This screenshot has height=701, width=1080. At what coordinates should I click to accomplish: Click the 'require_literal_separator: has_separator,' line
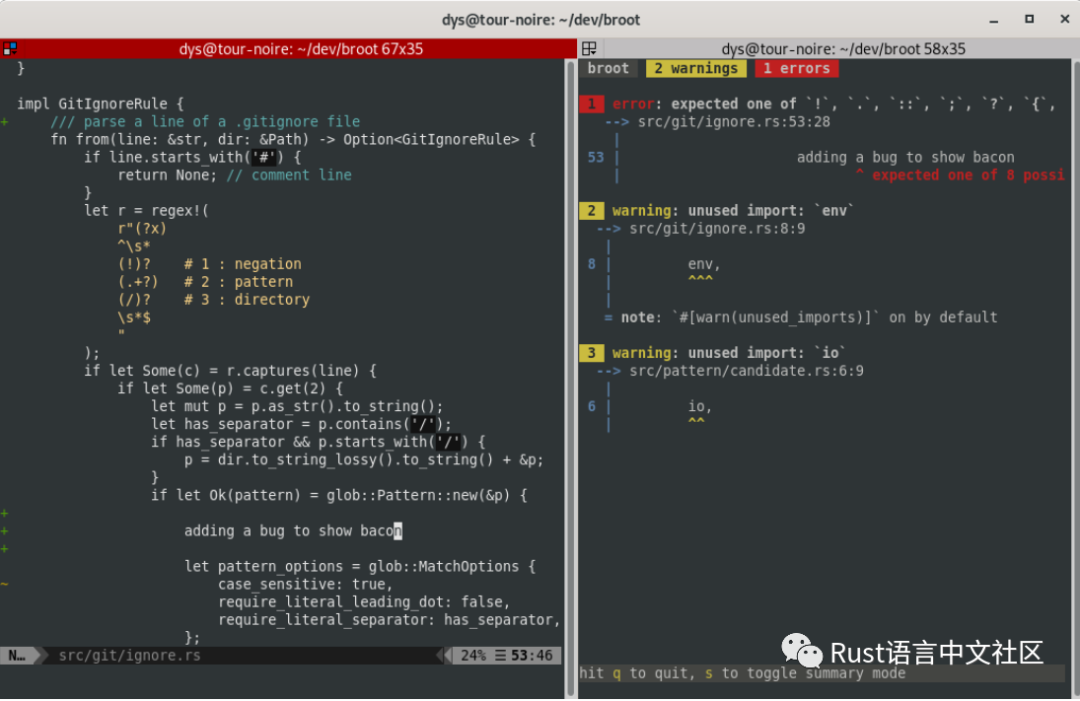tap(389, 620)
